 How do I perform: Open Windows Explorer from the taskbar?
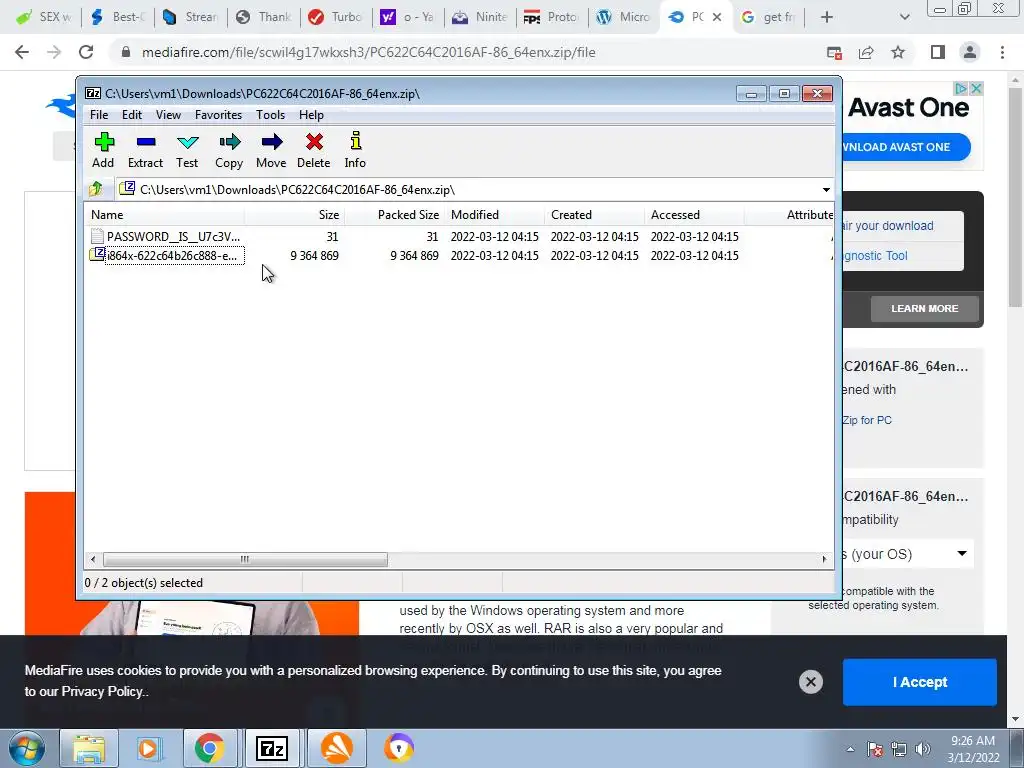tap(89, 748)
